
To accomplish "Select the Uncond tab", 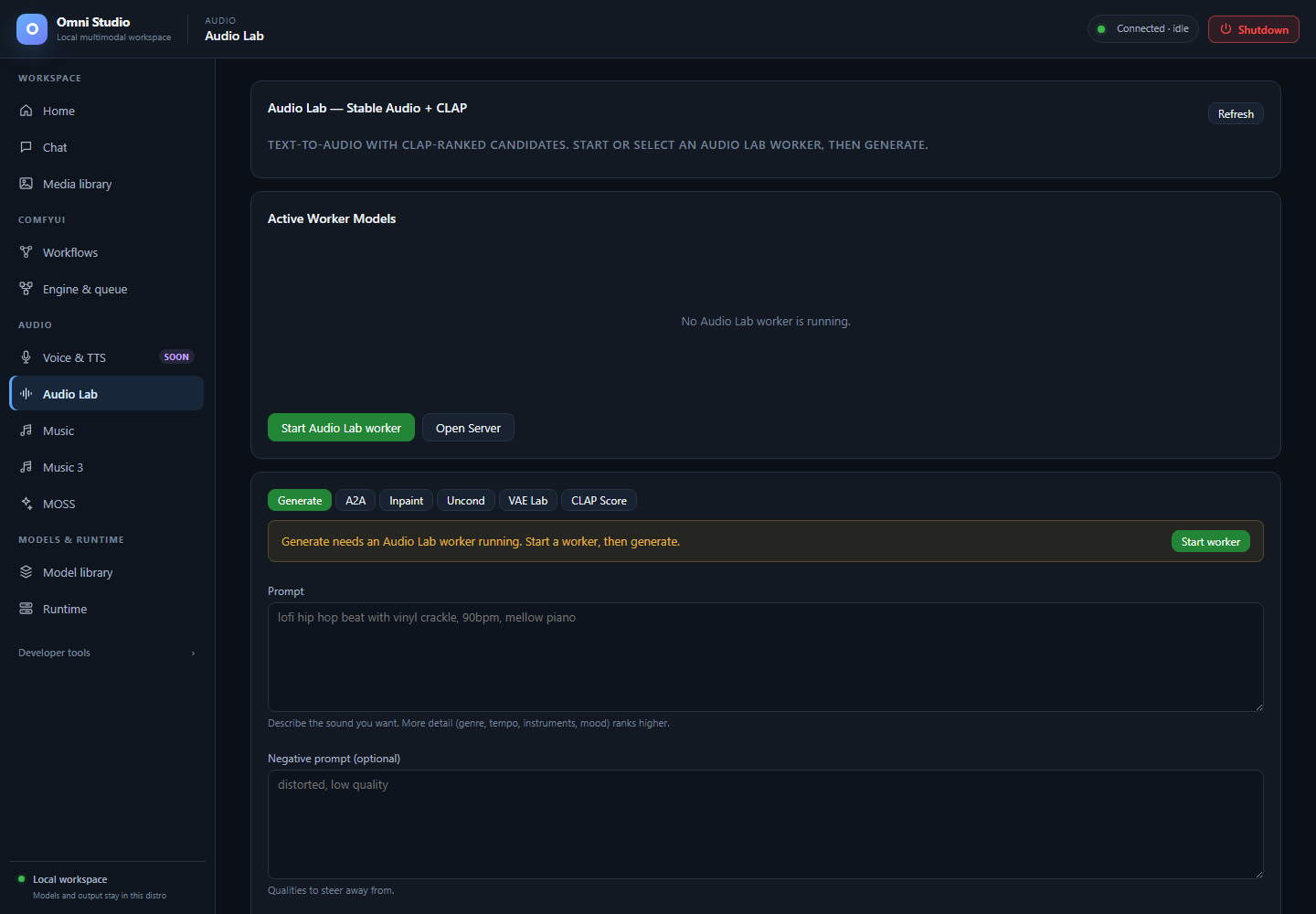I will [x=466, y=501].
